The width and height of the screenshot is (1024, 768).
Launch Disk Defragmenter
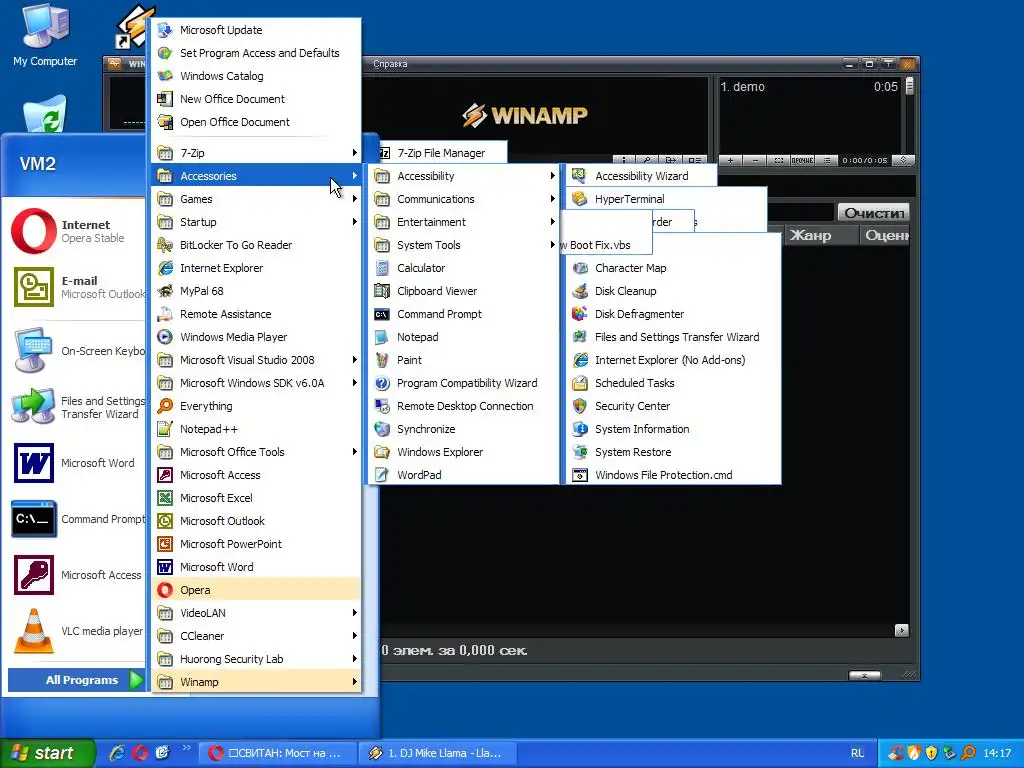[x=673, y=314]
